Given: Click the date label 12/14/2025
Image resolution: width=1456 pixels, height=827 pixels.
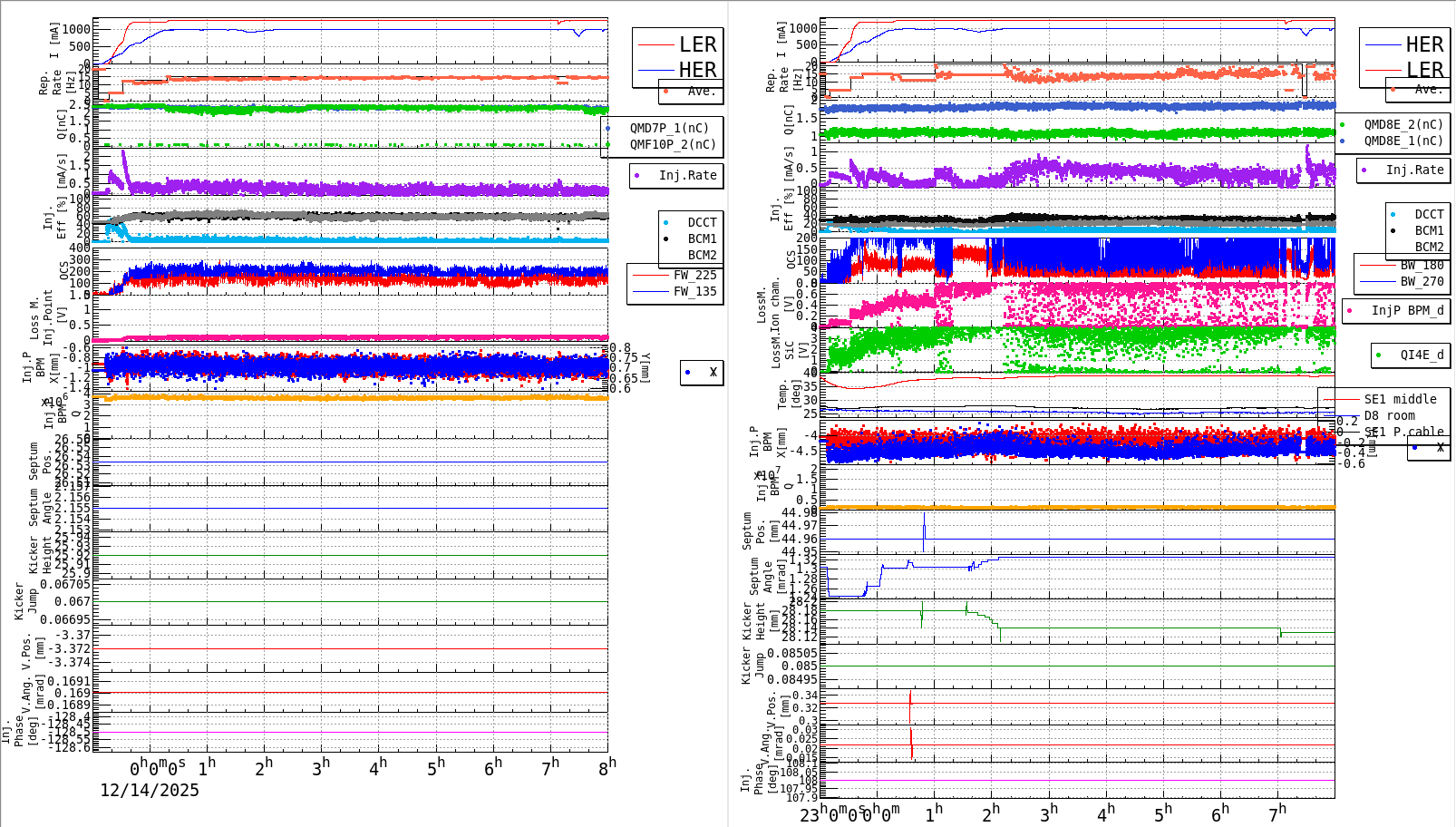Looking at the screenshot, I should point(150,791).
